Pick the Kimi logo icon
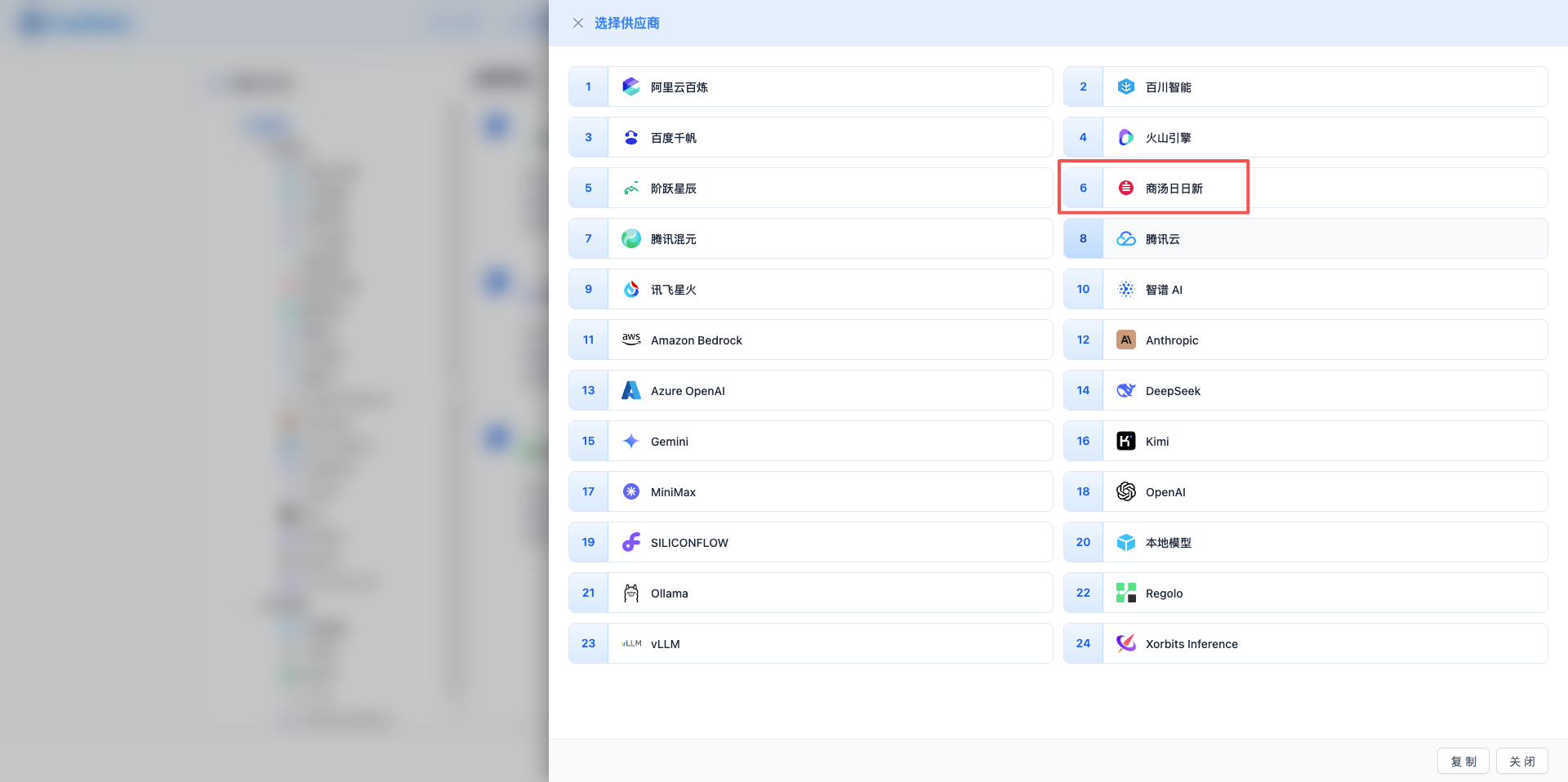This screenshot has height=782, width=1568. 1125,441
